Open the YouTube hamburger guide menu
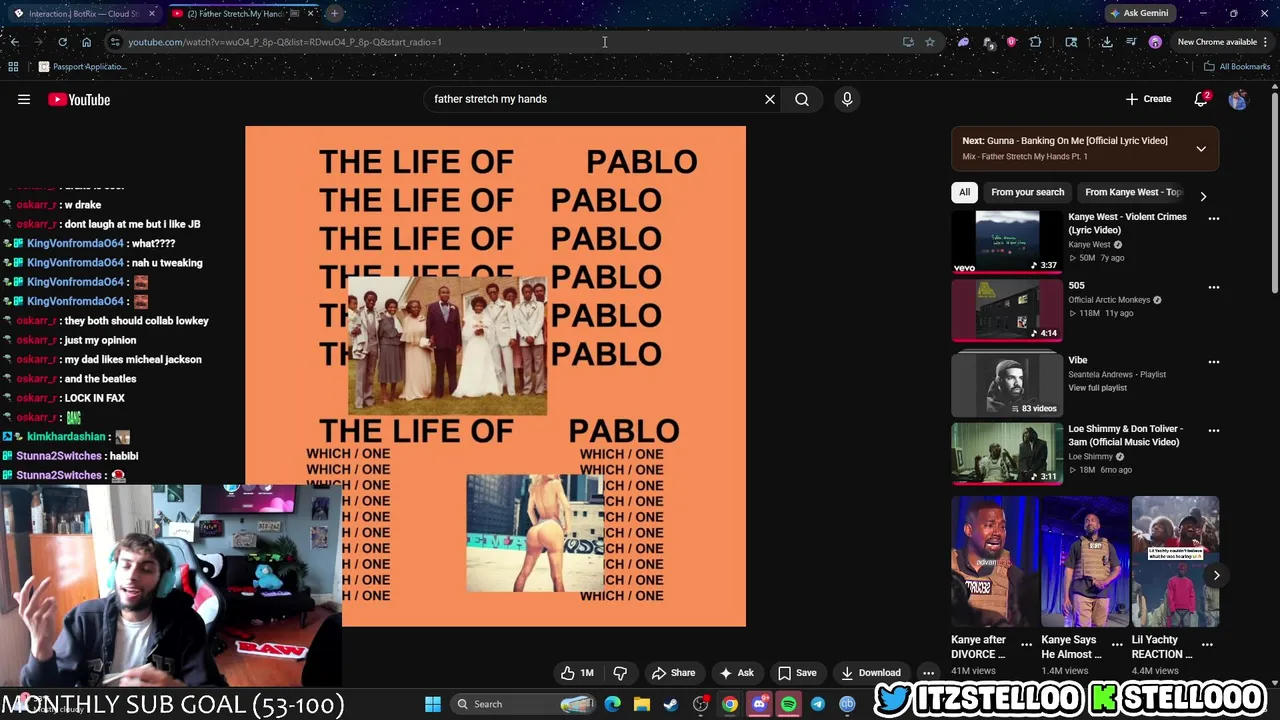Viewport: 1280px width, 720px height. point(24,99)
